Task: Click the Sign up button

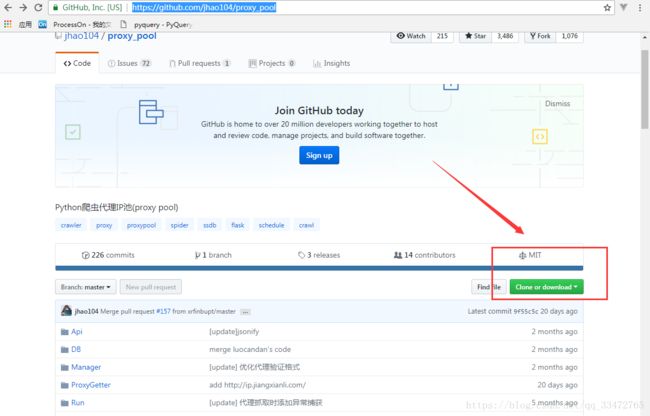Action: (319, 155)
